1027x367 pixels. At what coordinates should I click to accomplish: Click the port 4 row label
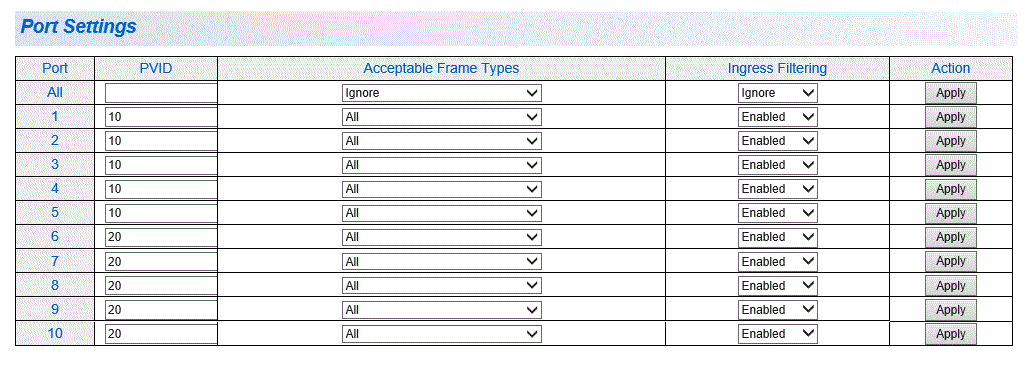[55, 189]
